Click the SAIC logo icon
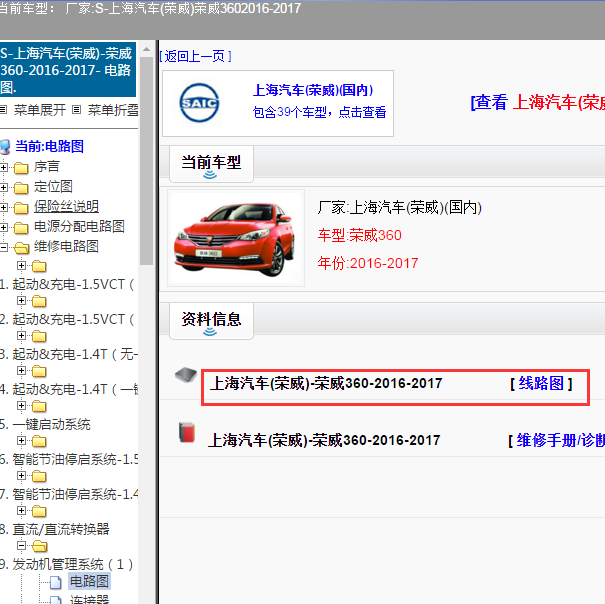 click(x=199, y=103)
